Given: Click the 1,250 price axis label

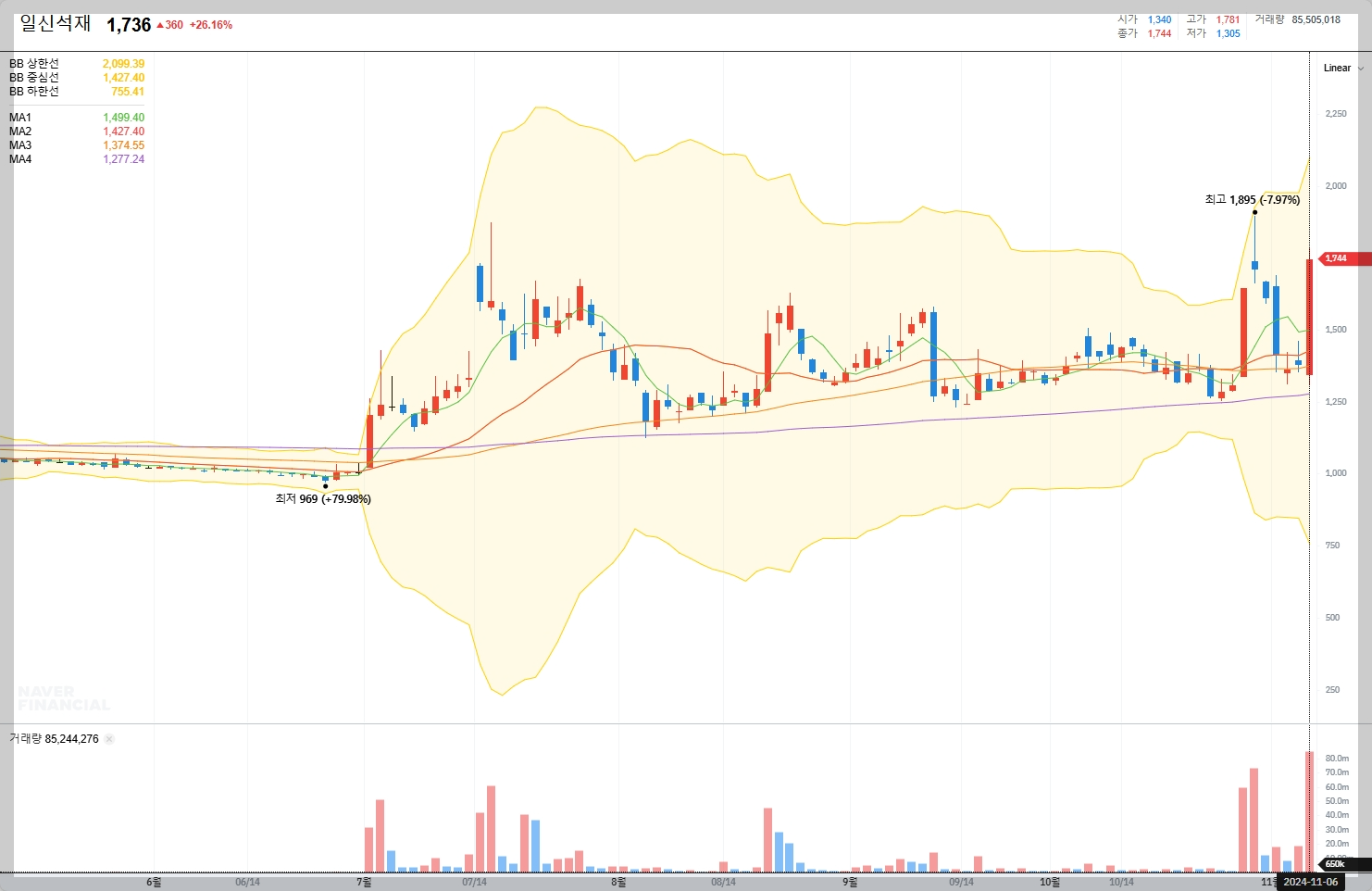Looking at the screenshot, I should point(1336,401).
